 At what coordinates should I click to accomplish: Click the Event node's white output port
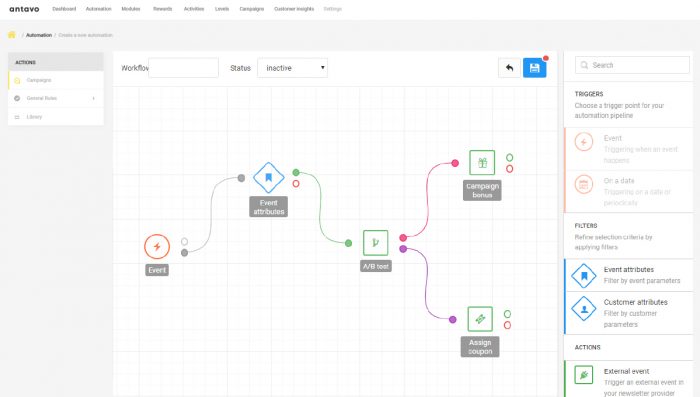point(184,242)
